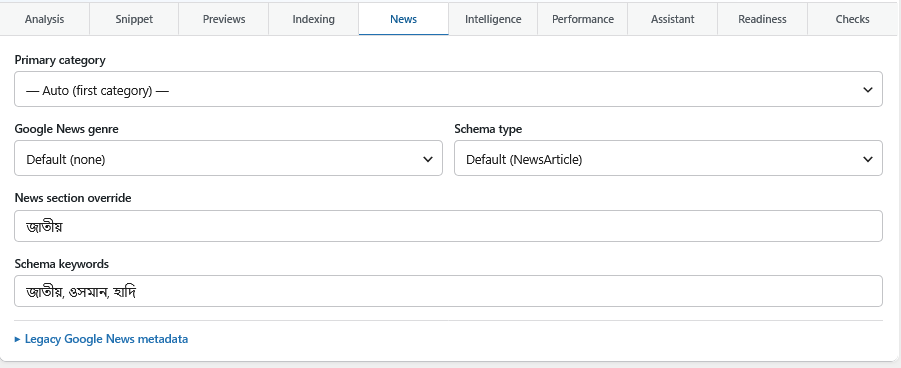Open the Google News genre dropdown
Viewport: 901px width, 368px height.
(x=228, y=158)
